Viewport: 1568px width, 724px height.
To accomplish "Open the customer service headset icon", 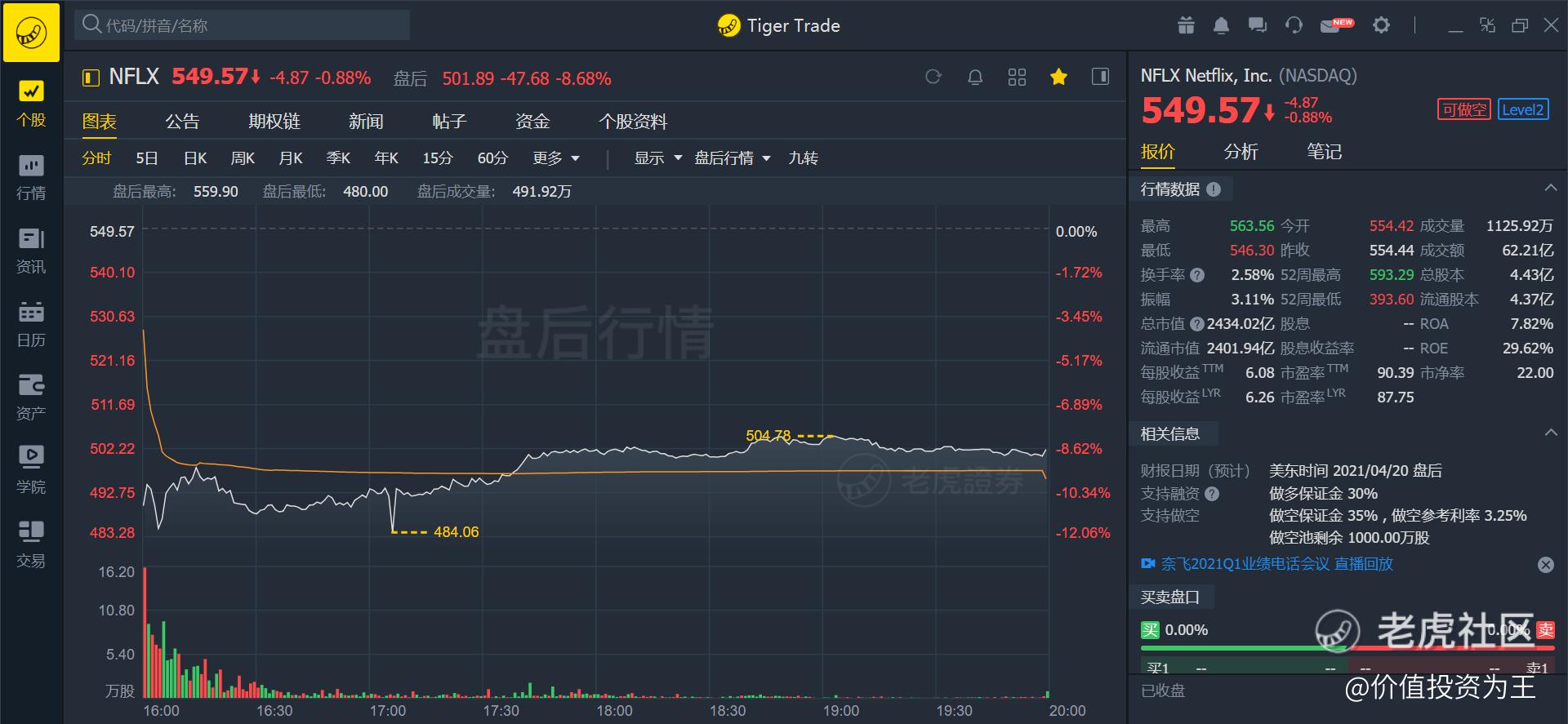I will pos(1294,25).
